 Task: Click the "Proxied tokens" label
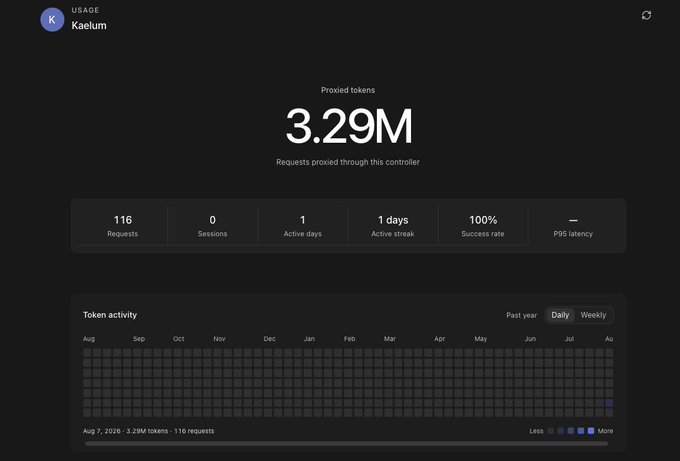[348, 90]
